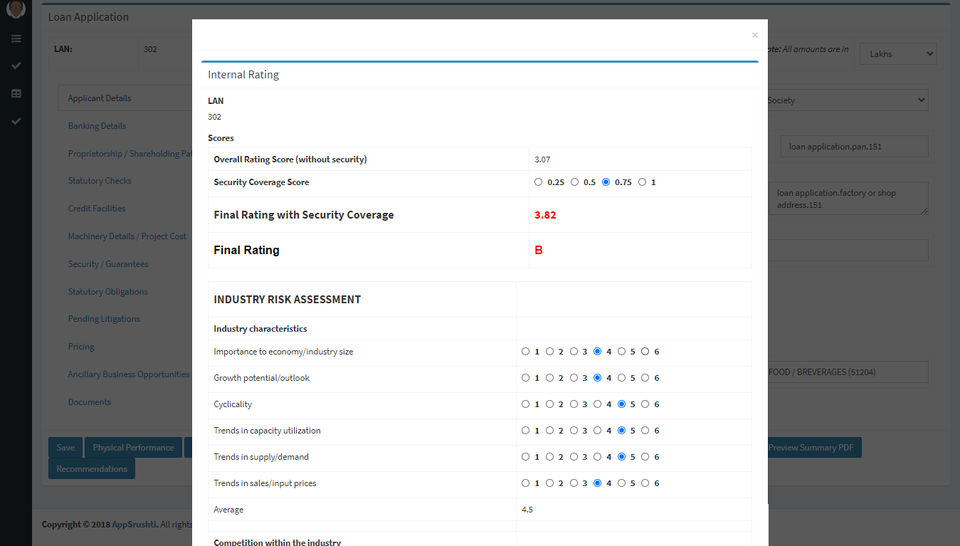Viewport: 960px width, 546px height.
Task: Go to Statutory Checks section
Action: point(100,181)
